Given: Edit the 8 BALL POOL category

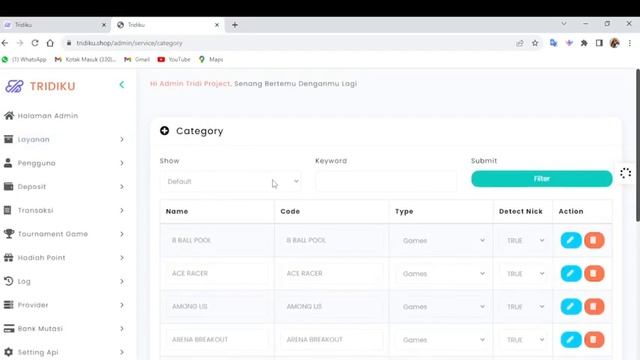Looking at the screenshot, I should [571, 240].
